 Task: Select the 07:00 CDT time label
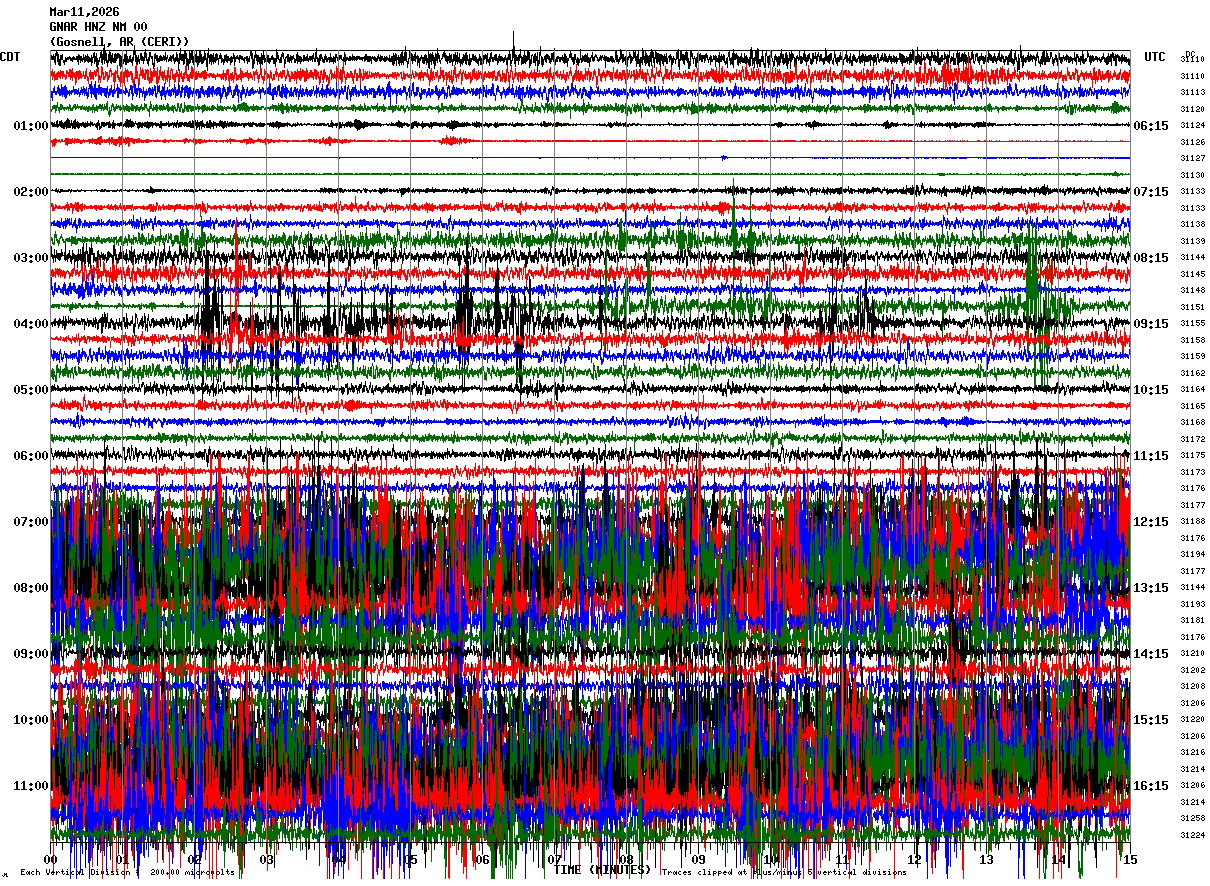coord(31,522)
